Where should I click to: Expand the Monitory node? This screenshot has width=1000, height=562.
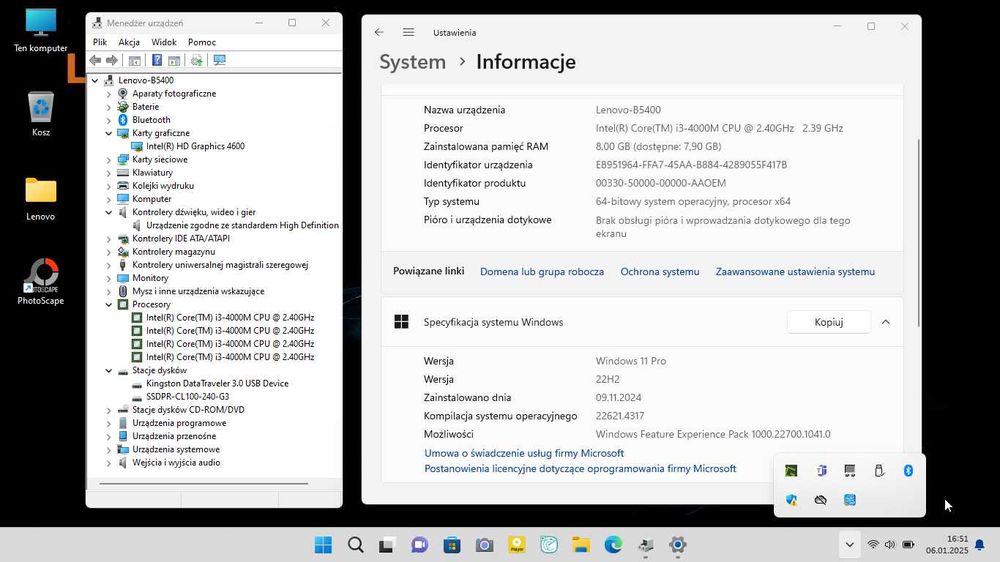(x=108, y=278)
